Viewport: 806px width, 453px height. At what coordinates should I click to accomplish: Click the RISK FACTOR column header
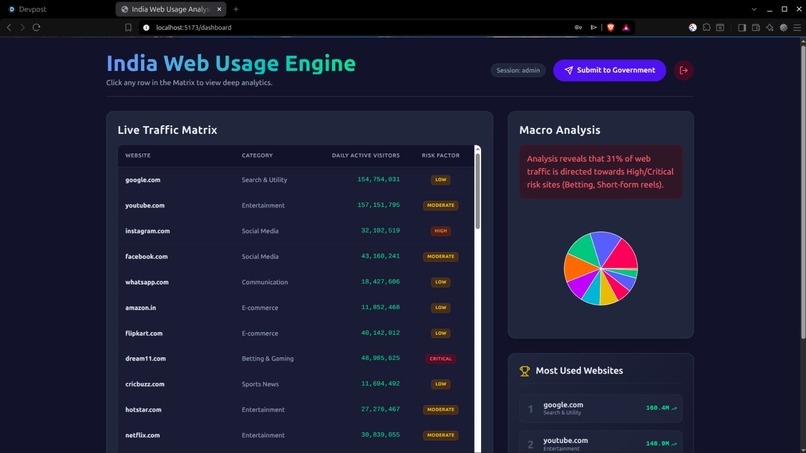441,155
